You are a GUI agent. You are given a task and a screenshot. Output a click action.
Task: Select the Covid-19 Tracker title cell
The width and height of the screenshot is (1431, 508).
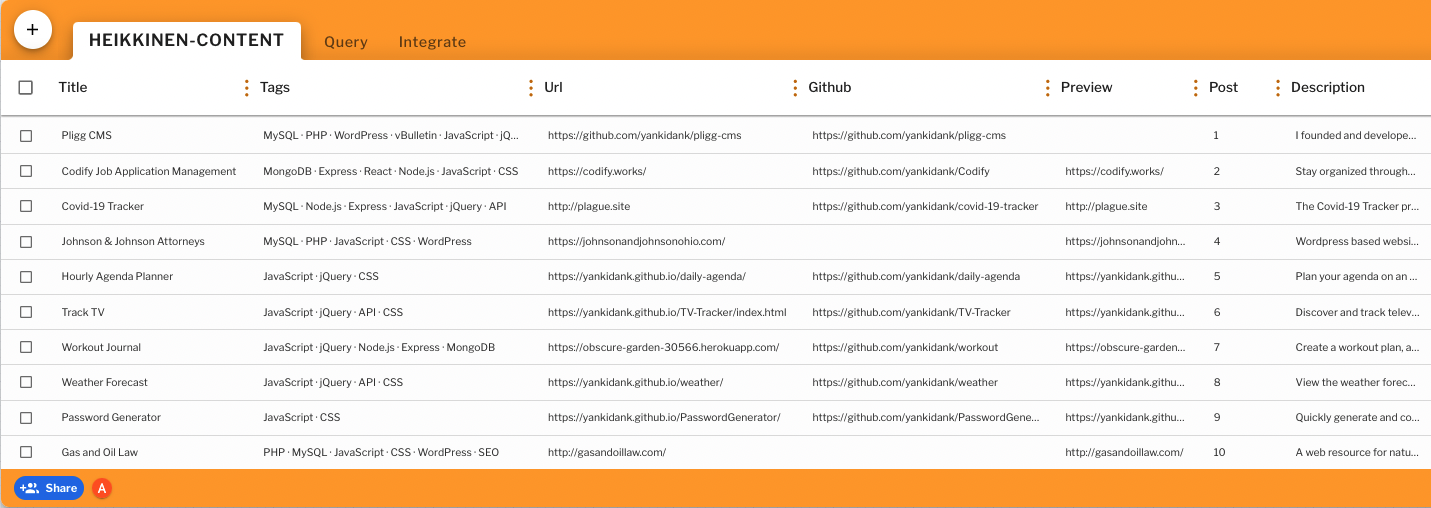pyautogui.click(x=103, y=206)
